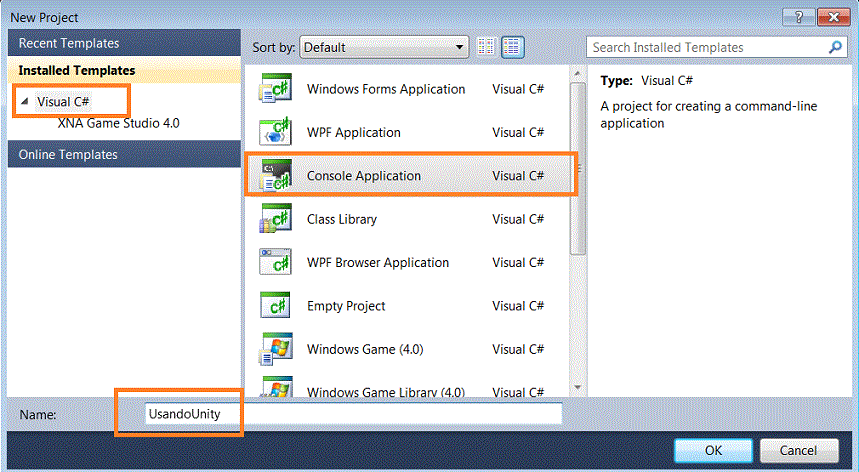Select the Windows Game (4.0) text label
This screenshot has width=859, height=472.
(x=365, y=349)
